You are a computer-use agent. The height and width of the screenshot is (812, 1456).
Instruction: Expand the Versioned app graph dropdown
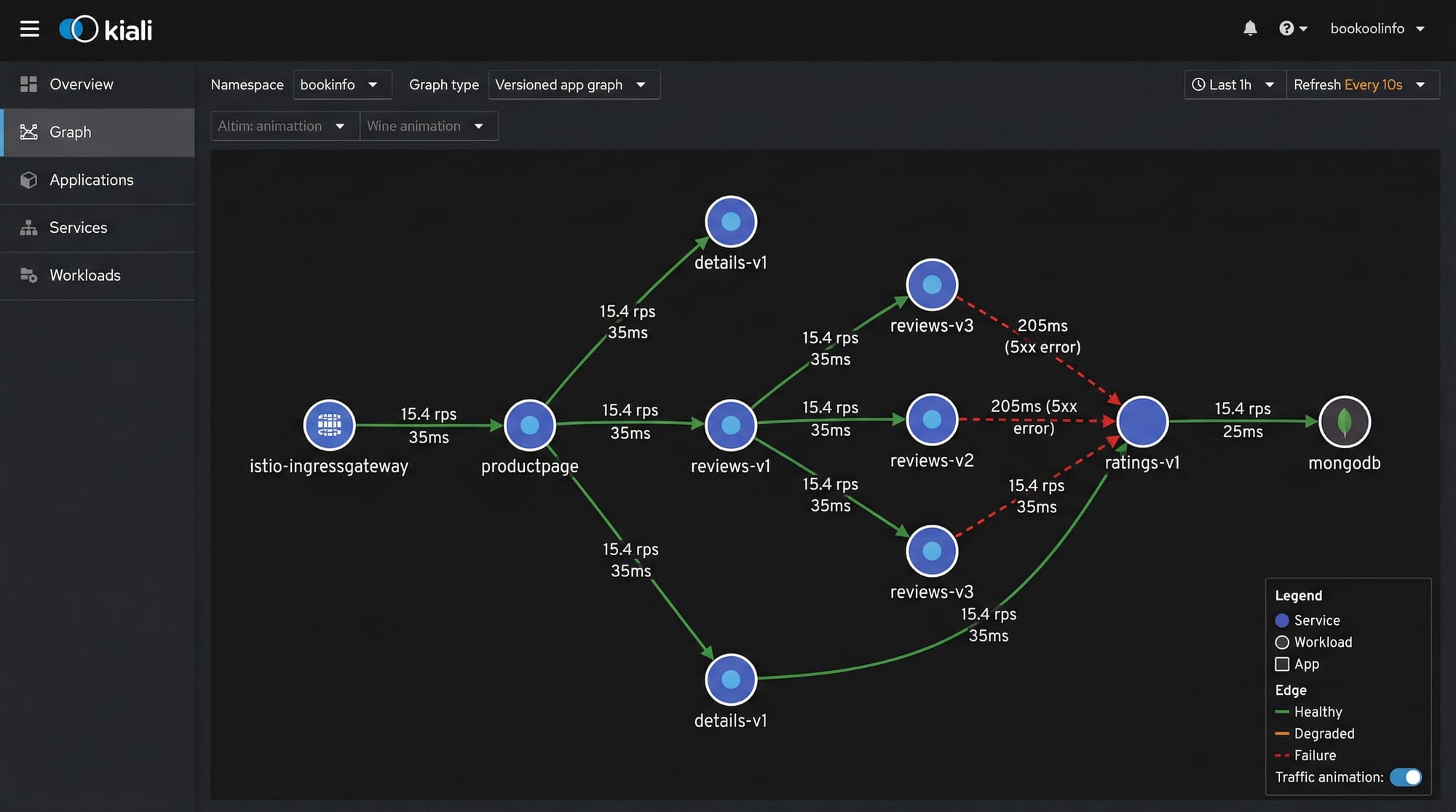click(573, 84)
